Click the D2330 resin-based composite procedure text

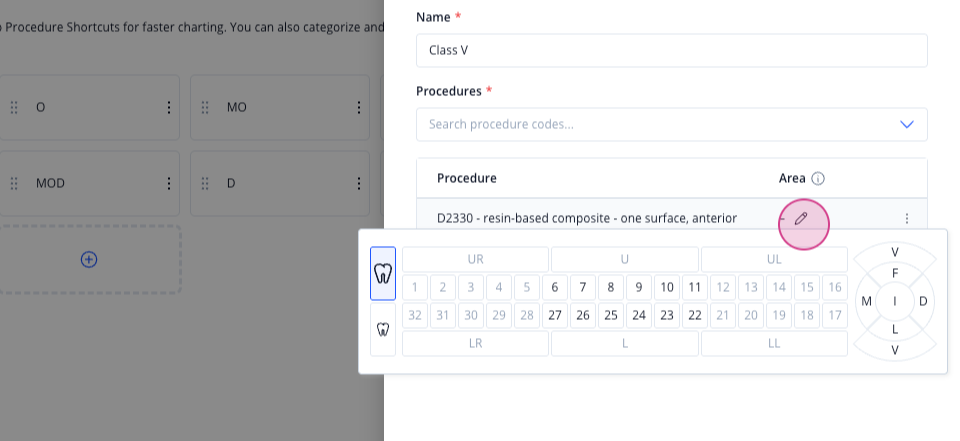click(x=587, y=218)
